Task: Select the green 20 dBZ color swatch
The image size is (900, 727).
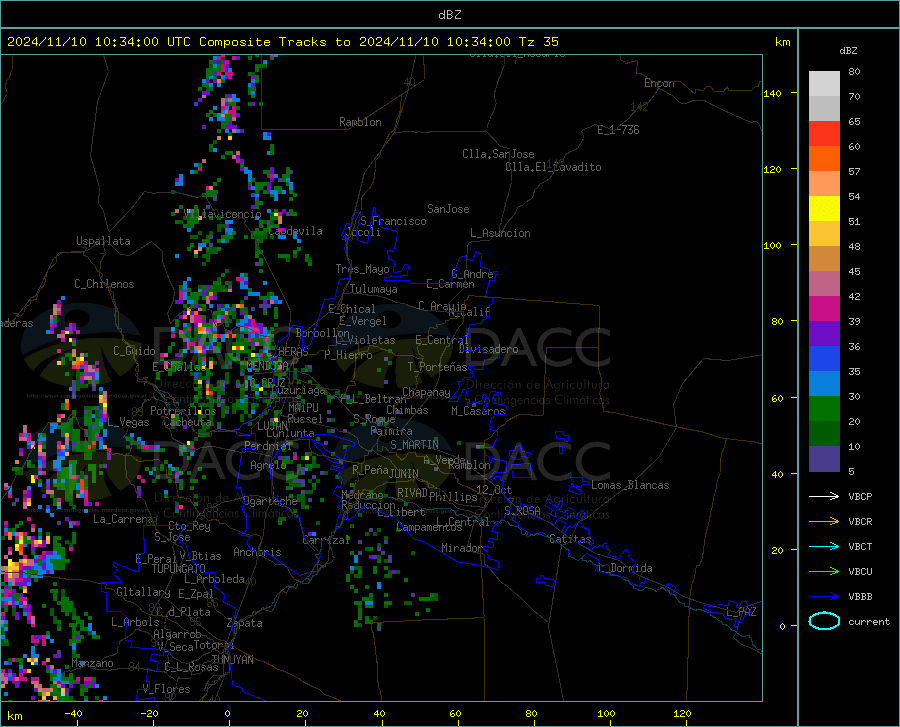Action: pos(824,409)
